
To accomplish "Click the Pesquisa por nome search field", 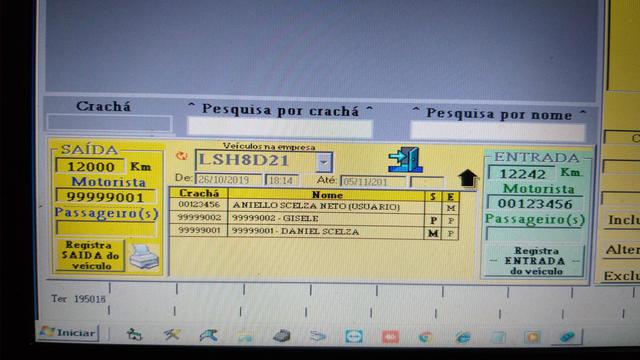I will (x=498, y=131).
